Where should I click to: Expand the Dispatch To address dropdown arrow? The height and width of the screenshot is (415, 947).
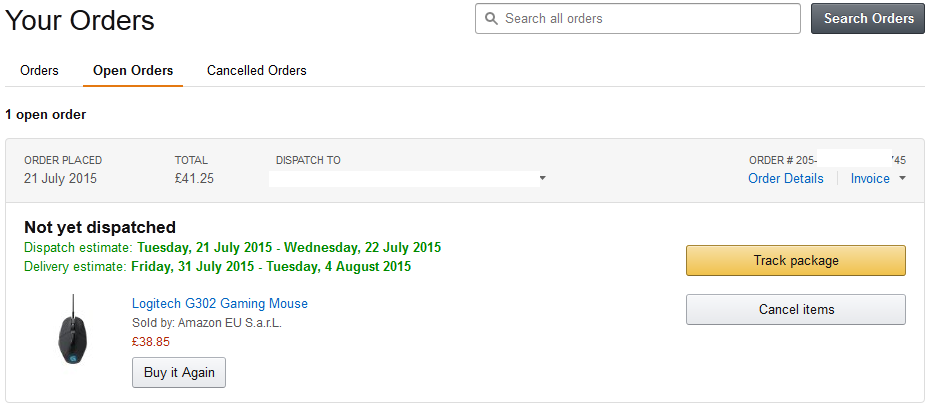point(542,179)
